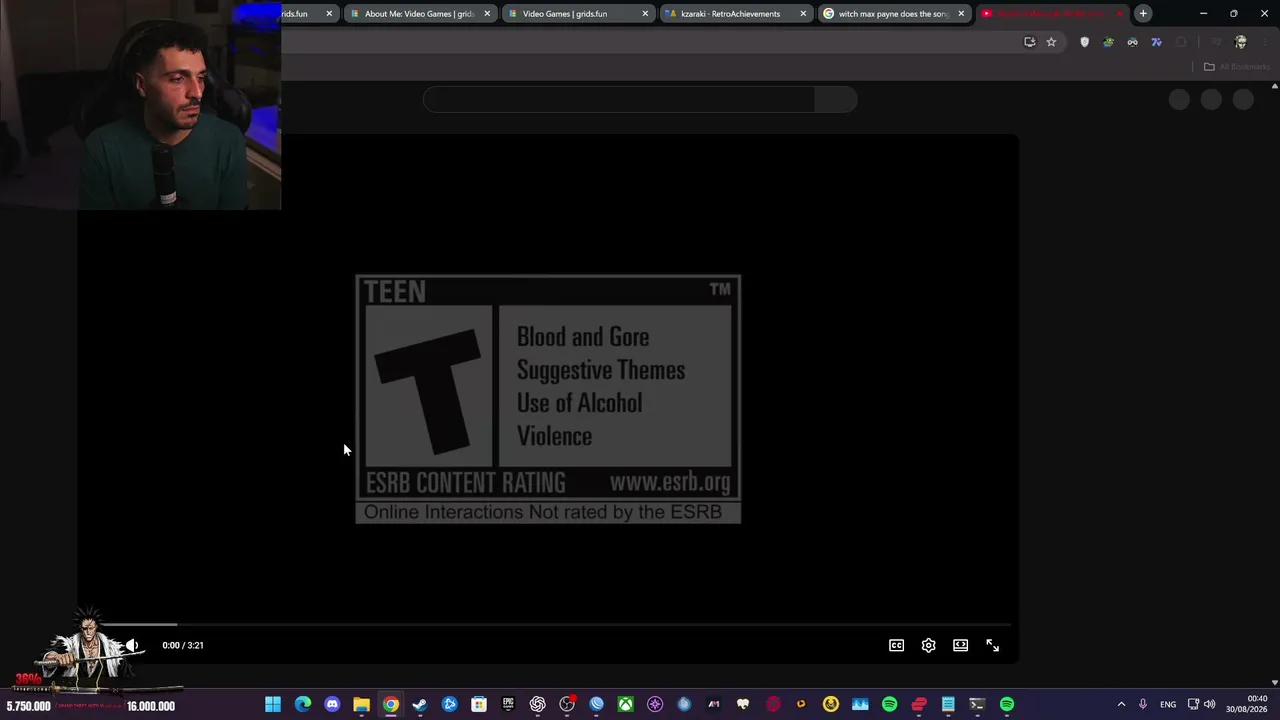Bookmark this page with the star icon
The image size is (1280, 720).
(1051, 42)
